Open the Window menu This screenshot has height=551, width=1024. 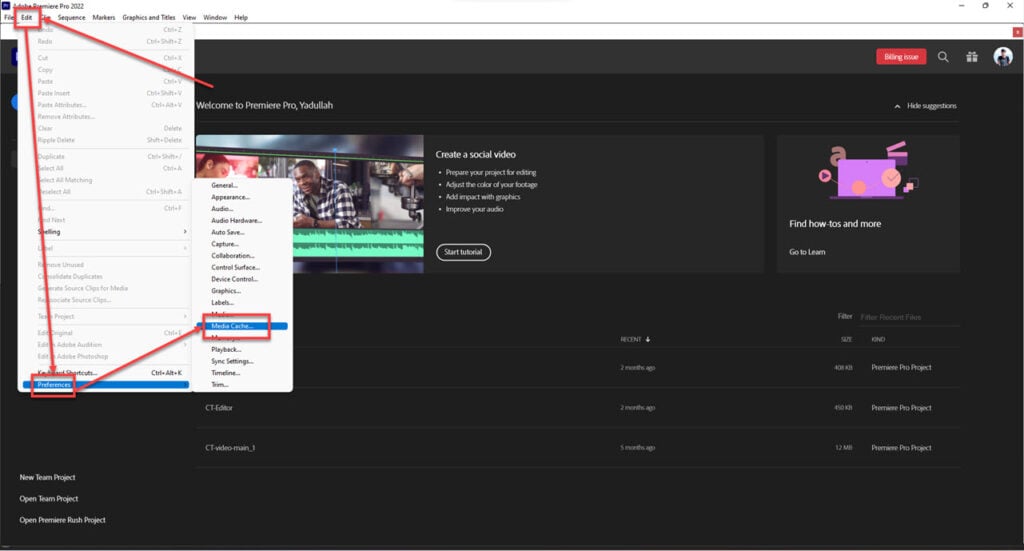[x=215, y=18]
